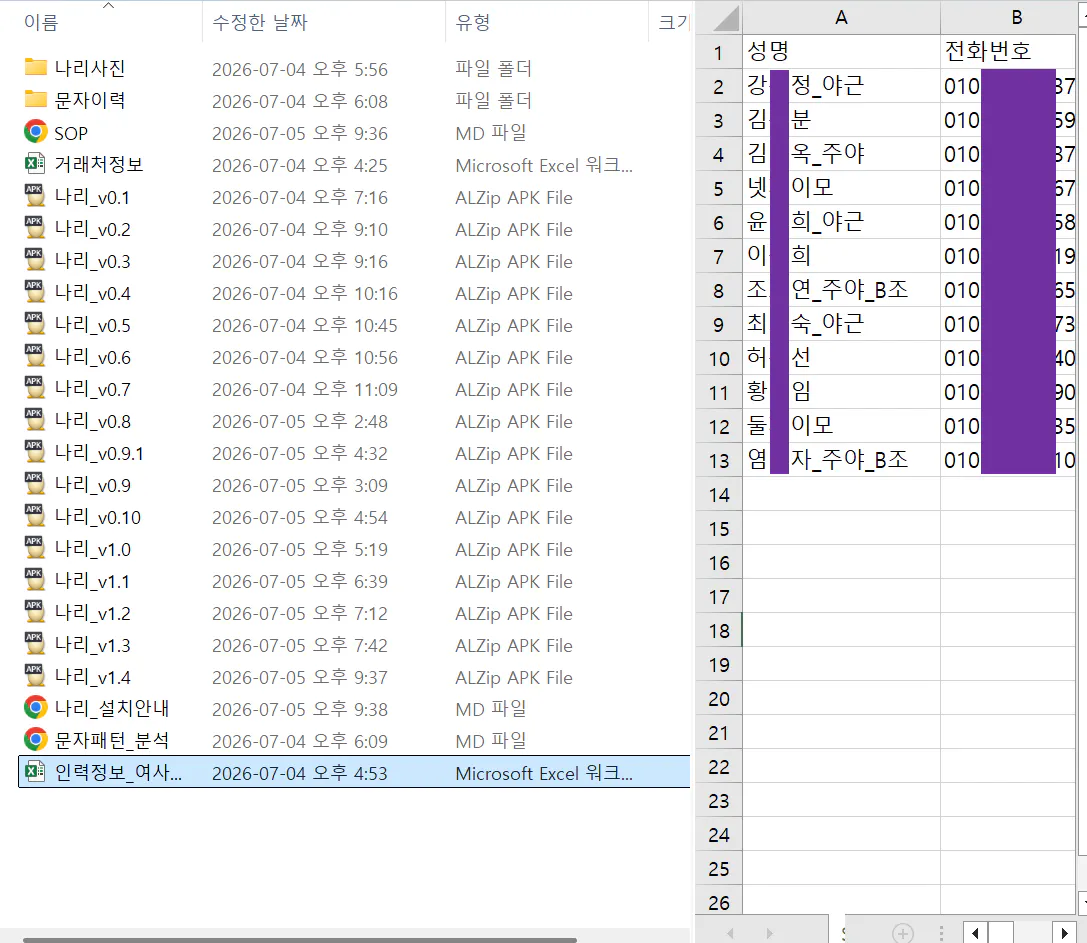Click the APK icon of 나리_v1.4

pyautogui.click(x=35, y=675)
